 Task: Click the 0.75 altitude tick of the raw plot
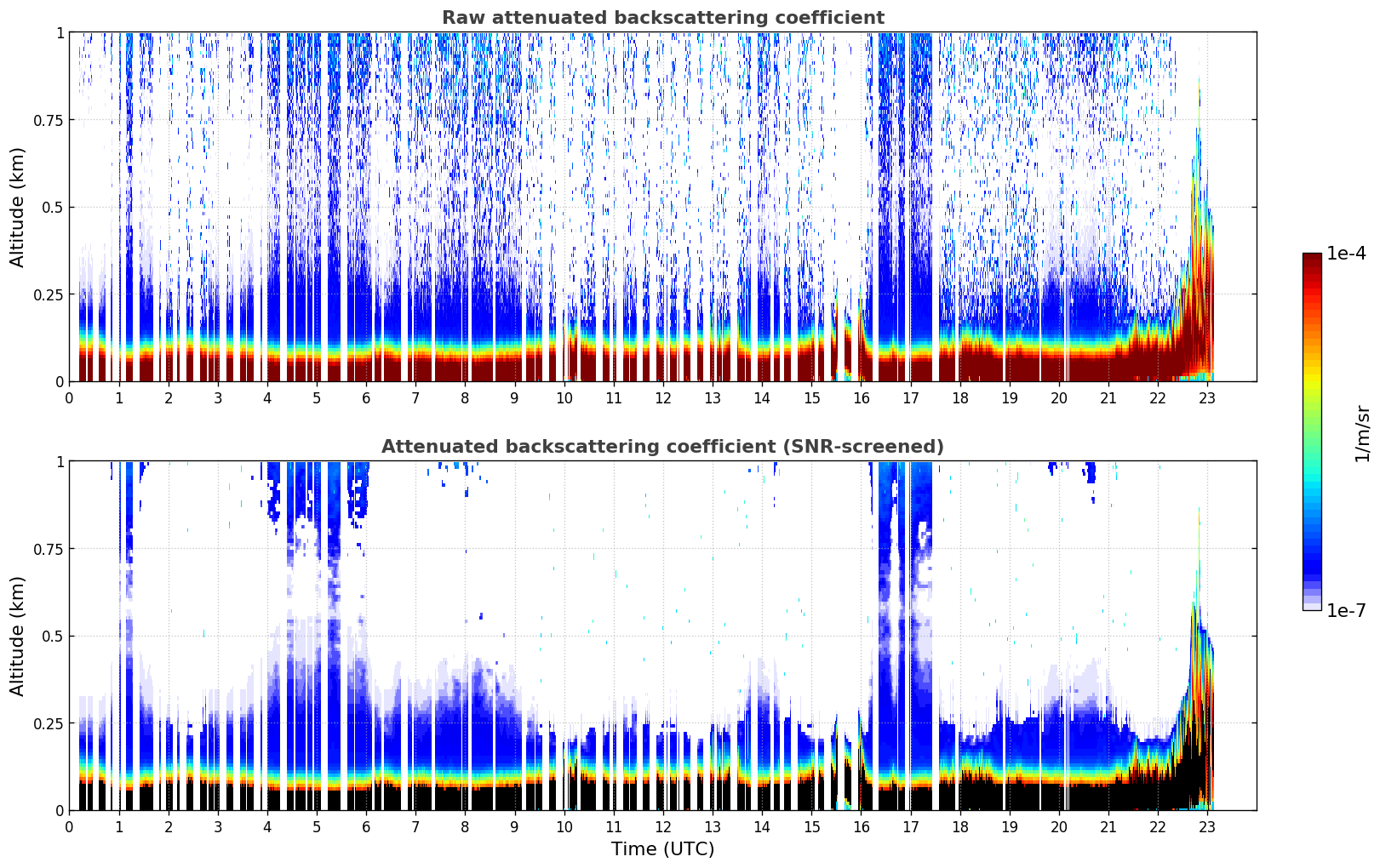(x=49, y=120)
